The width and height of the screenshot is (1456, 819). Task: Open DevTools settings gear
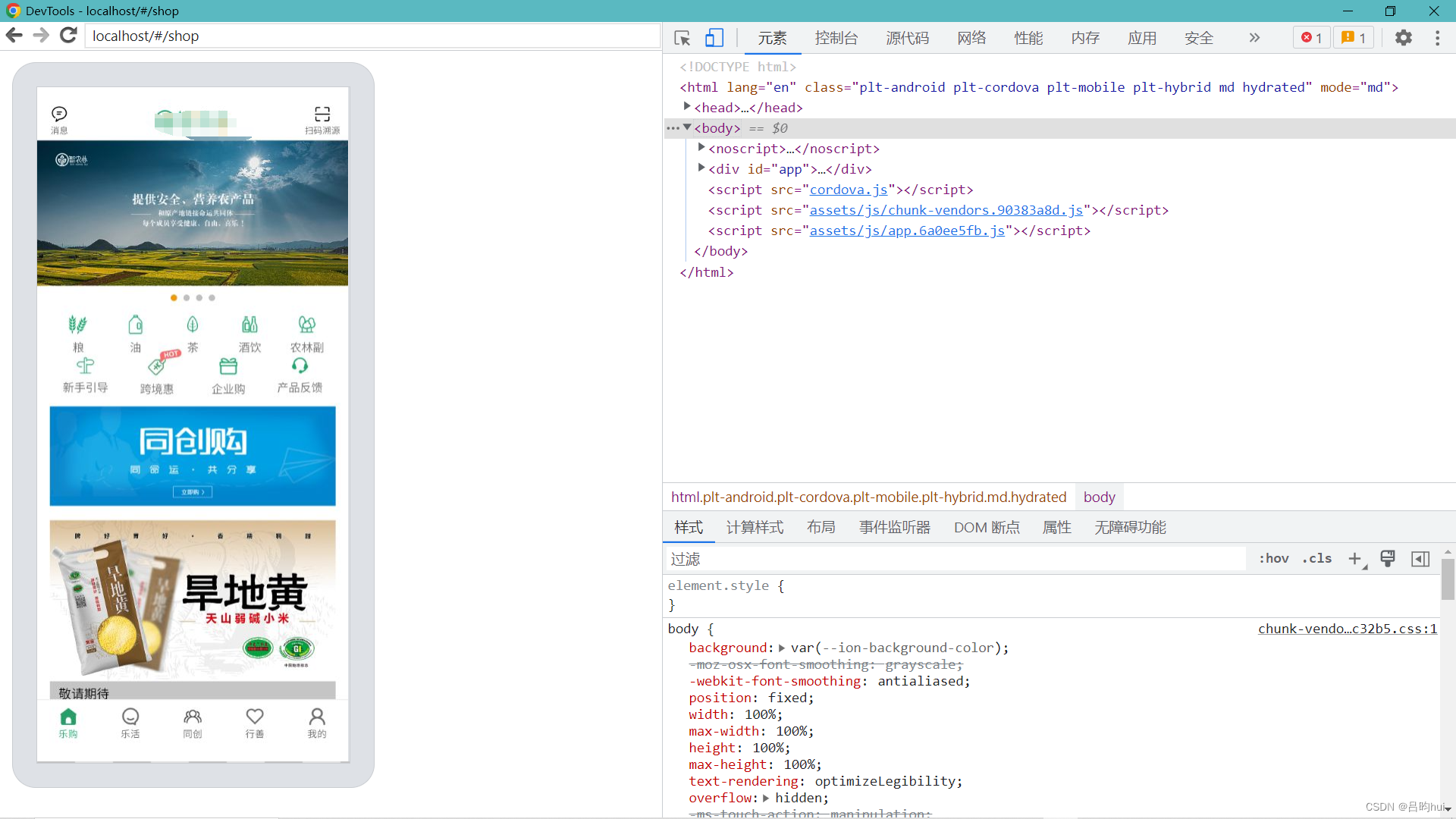(x=1404, y=38)
